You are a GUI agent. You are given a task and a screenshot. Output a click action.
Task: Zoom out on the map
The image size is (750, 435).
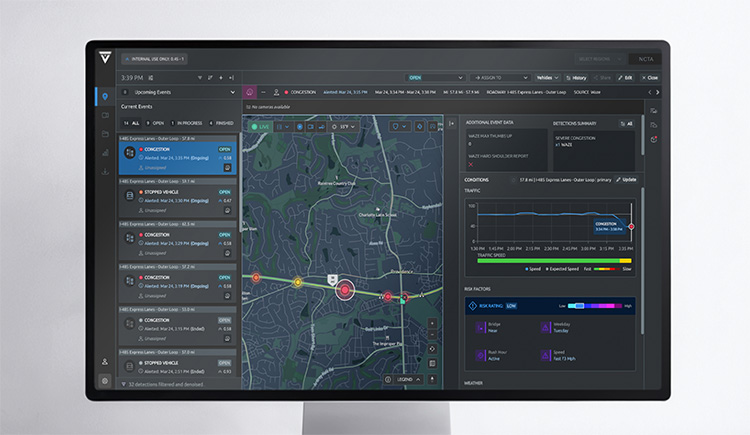(x=432, y=335)
